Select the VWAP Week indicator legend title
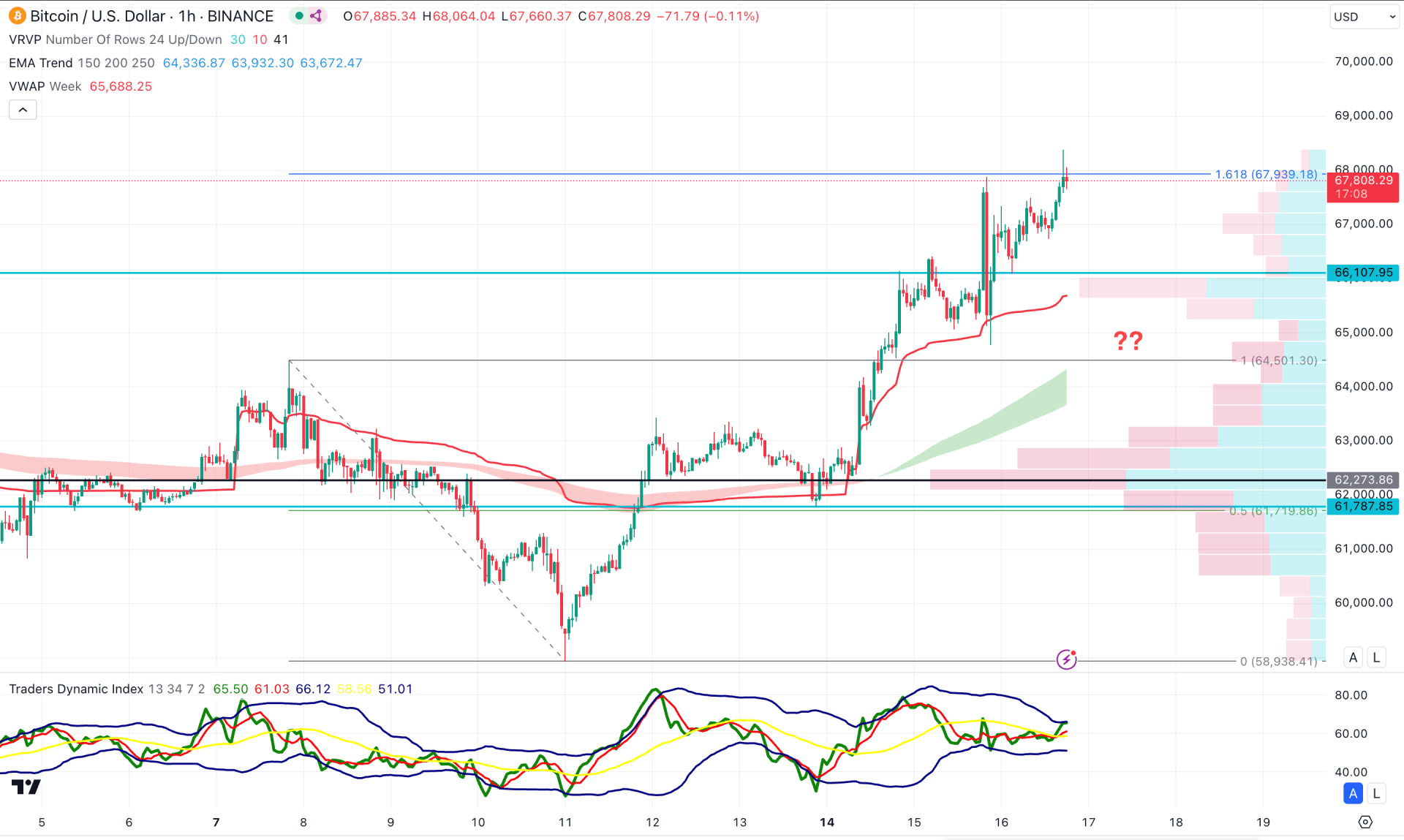Viewport: 1404px width, 840px height. [45, 86]
